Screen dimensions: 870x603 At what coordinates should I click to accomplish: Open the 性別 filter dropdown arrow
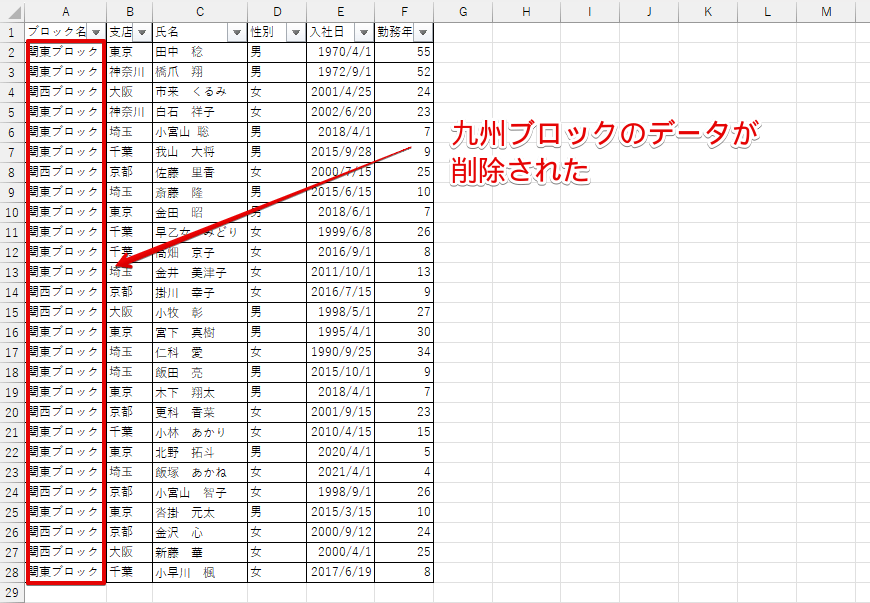coord(296,32)
